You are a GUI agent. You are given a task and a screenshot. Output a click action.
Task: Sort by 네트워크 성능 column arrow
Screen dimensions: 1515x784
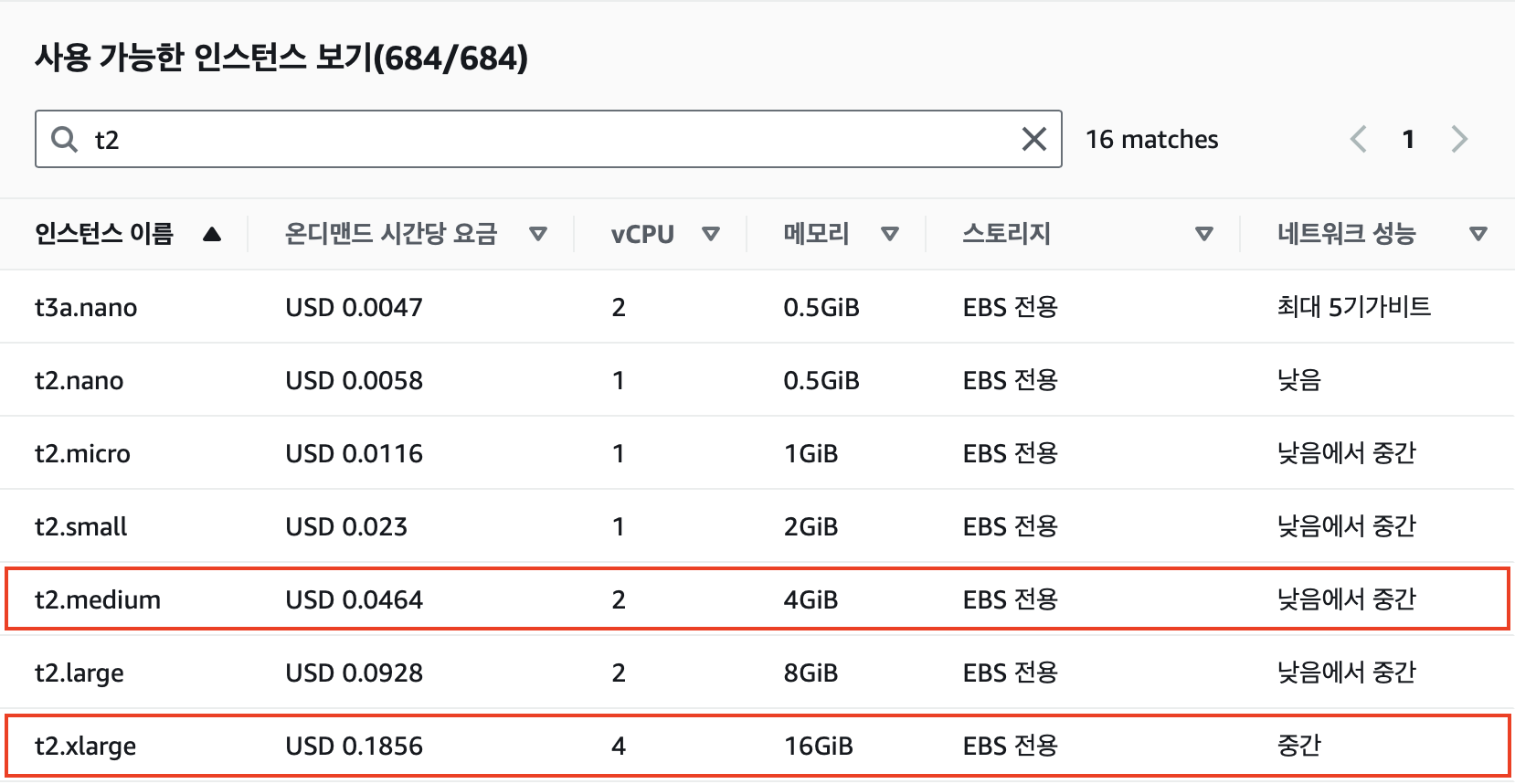1478,234
